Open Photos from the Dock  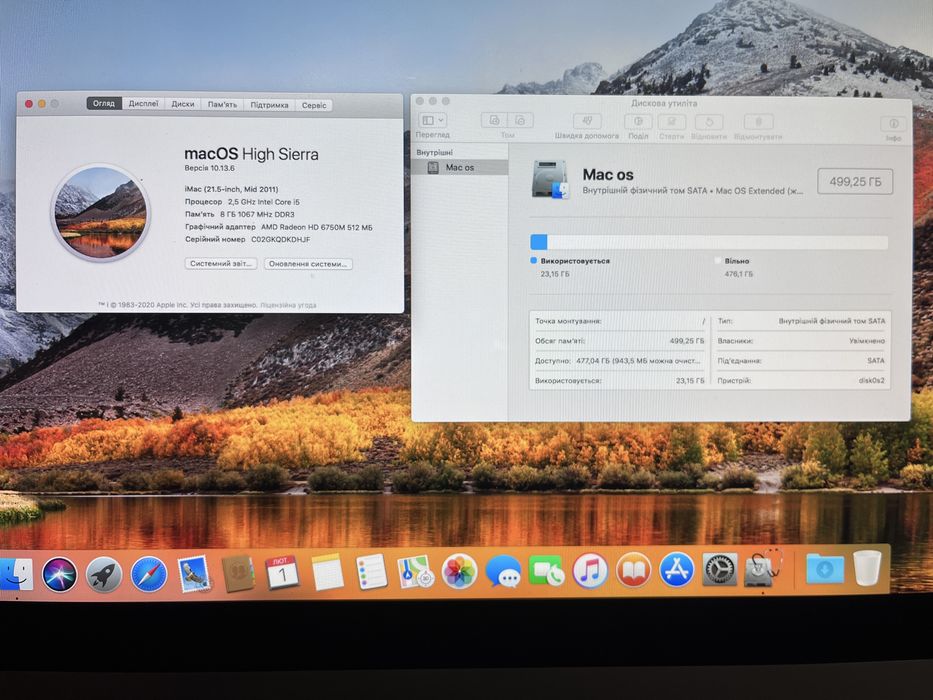pos(459,571)
